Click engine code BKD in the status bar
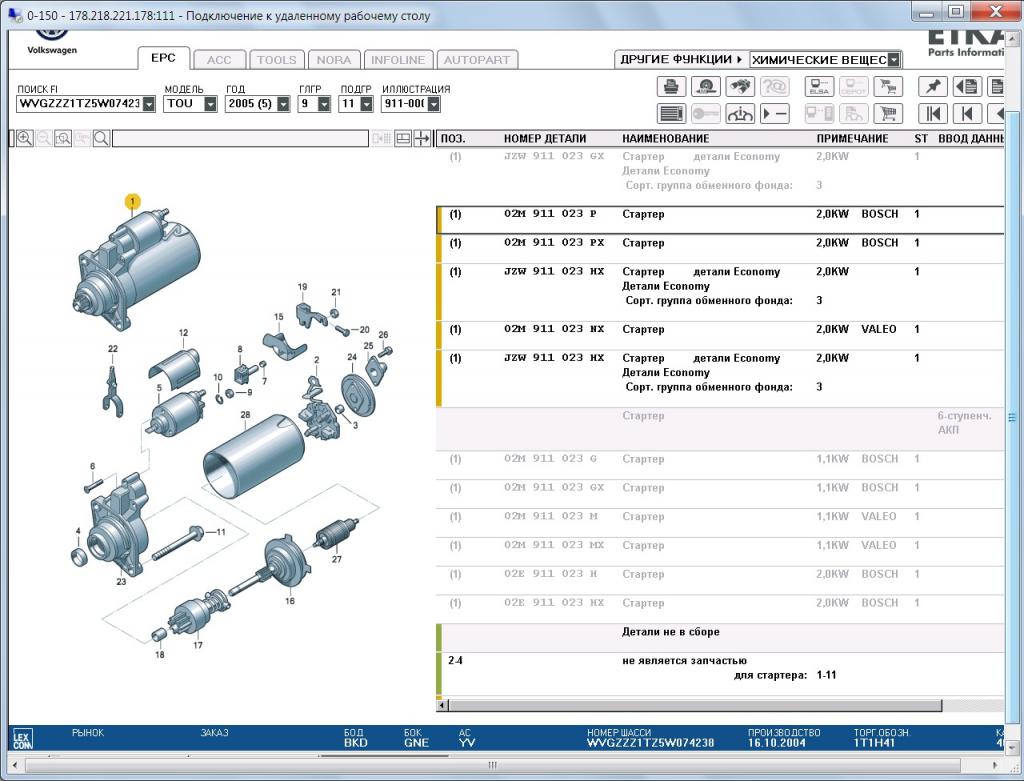Screen dimensions: 1024x781 pyautogui.click(x=356, y=743)
